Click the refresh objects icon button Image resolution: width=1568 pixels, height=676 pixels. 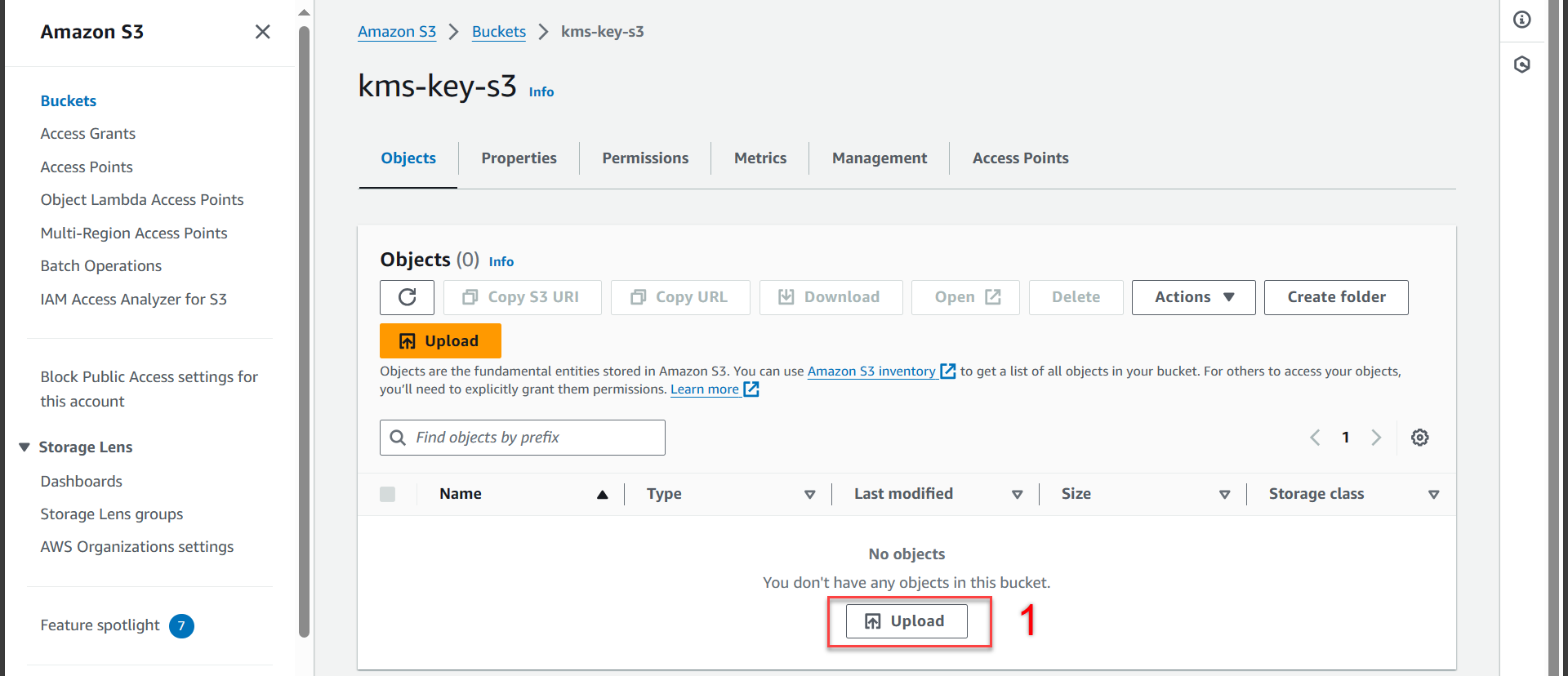click(x=407, y=297)
